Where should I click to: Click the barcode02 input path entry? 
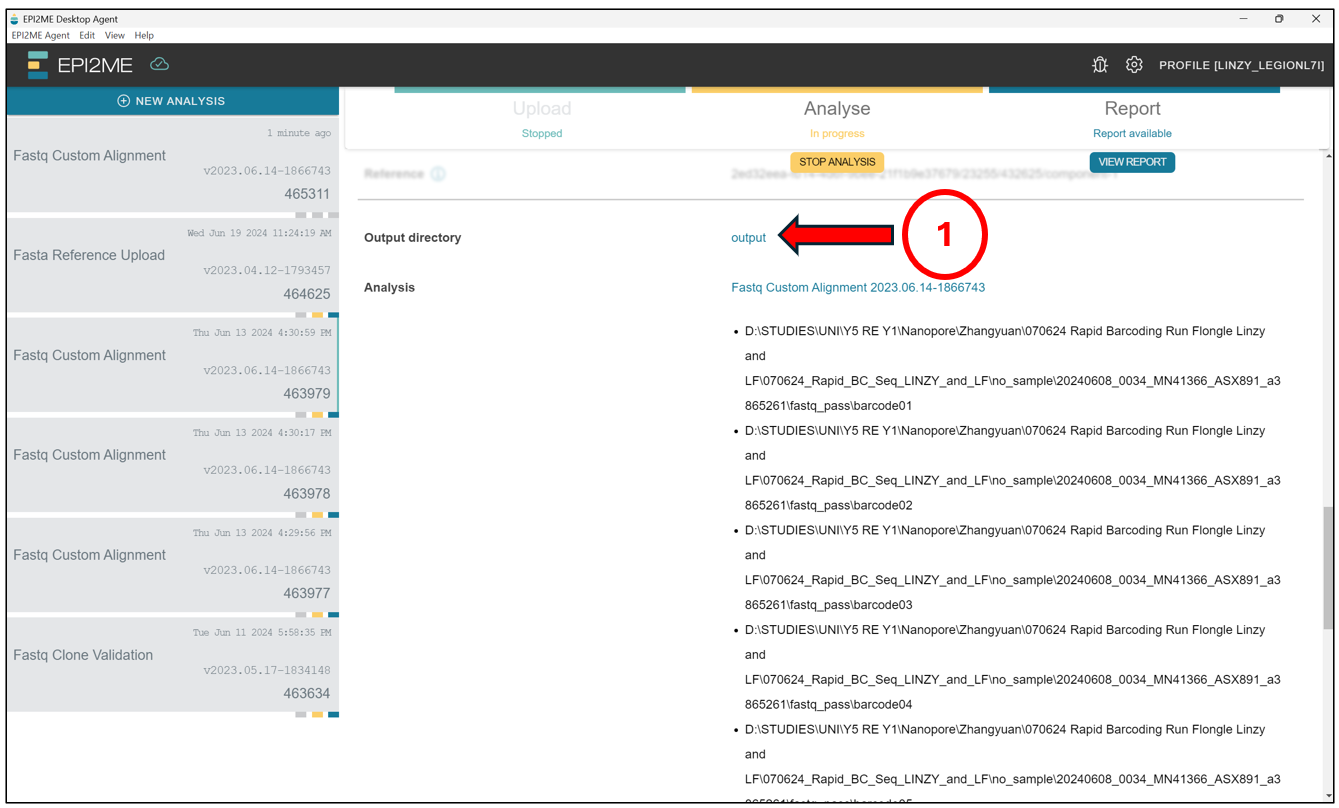(x=1012, y=468)
